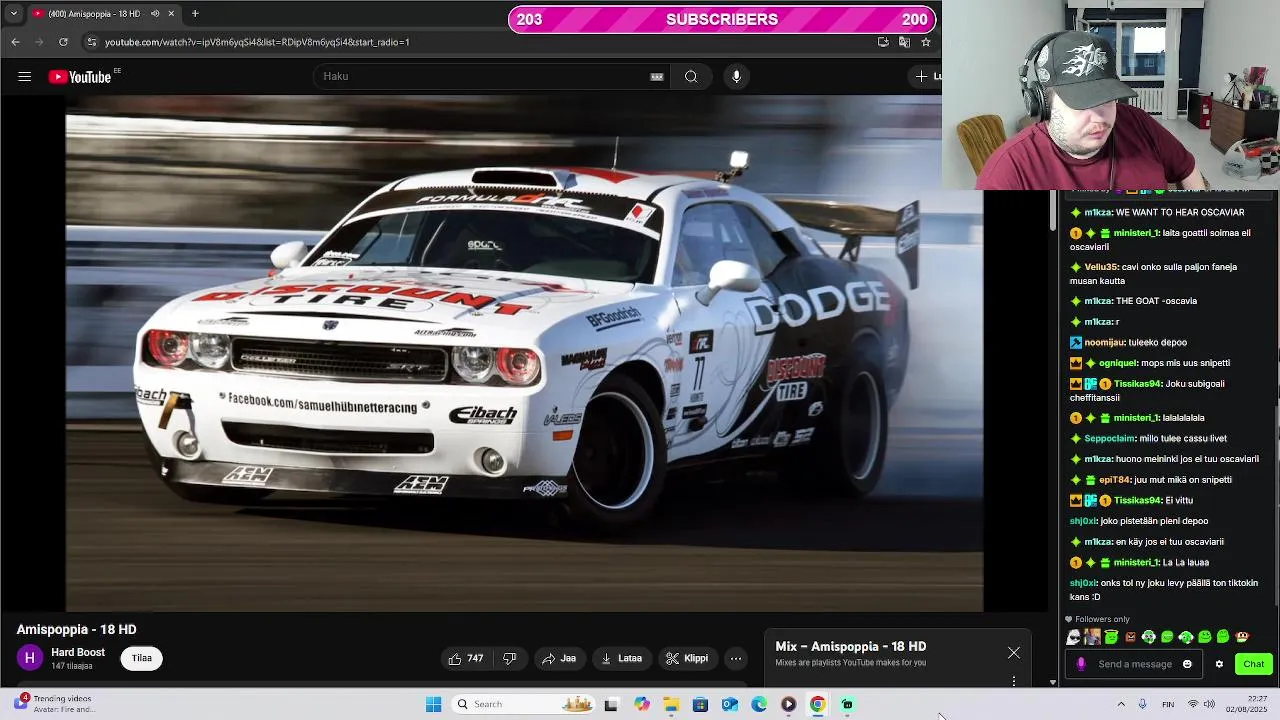Mute the Amispoppia tab audio
The image size is (1280, 720).
coord(154,14)
